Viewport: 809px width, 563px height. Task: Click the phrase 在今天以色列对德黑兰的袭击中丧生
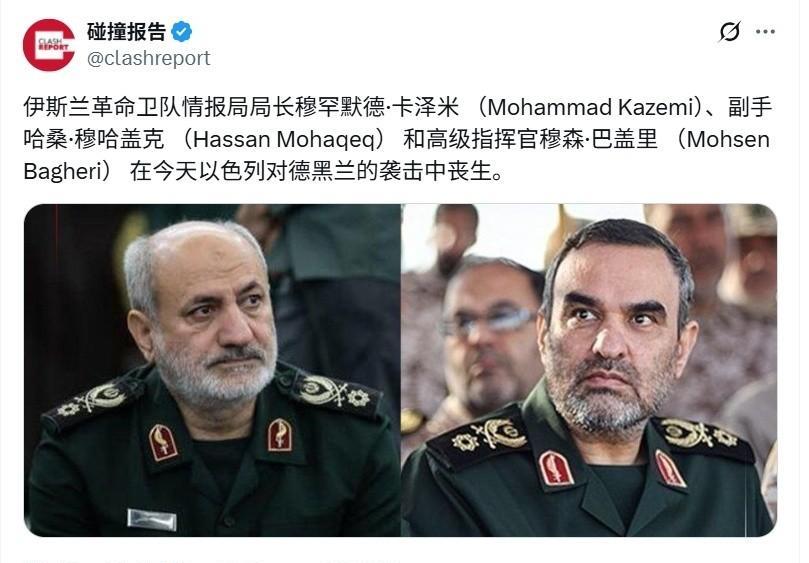[310, 171]
